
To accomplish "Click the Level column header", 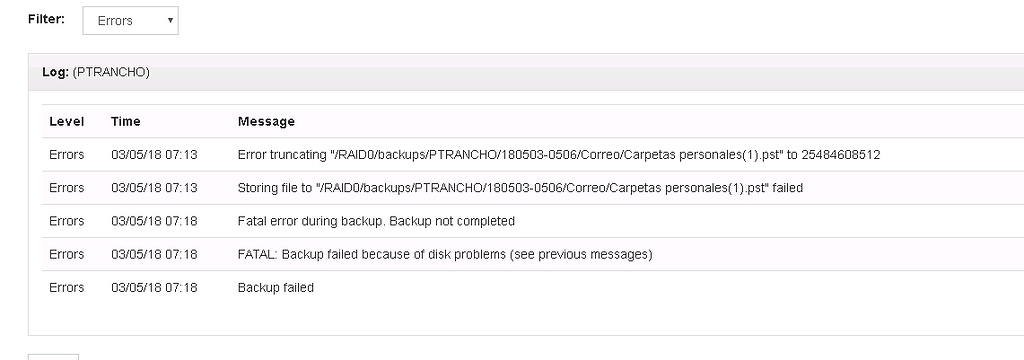I will pos(67,122).
